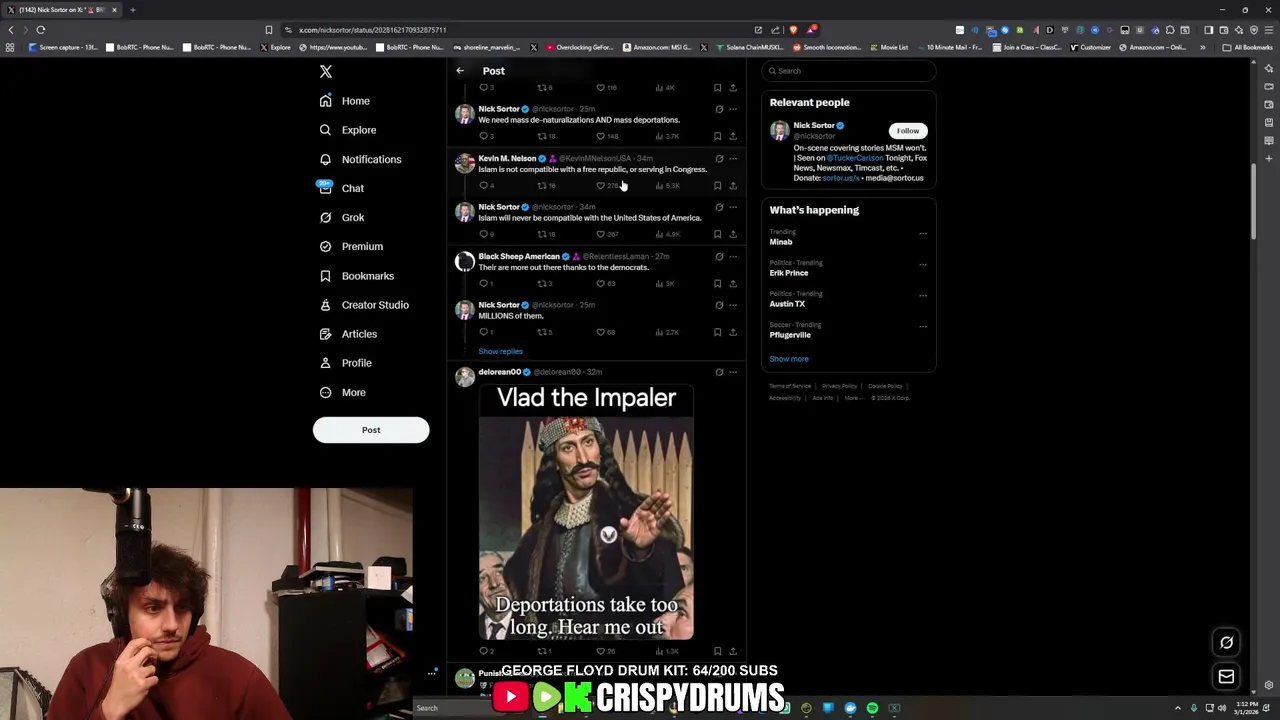Open Chat in X sidebar
The height and width of the screenshot is (720, 1280).
click(x=341, y=188)
